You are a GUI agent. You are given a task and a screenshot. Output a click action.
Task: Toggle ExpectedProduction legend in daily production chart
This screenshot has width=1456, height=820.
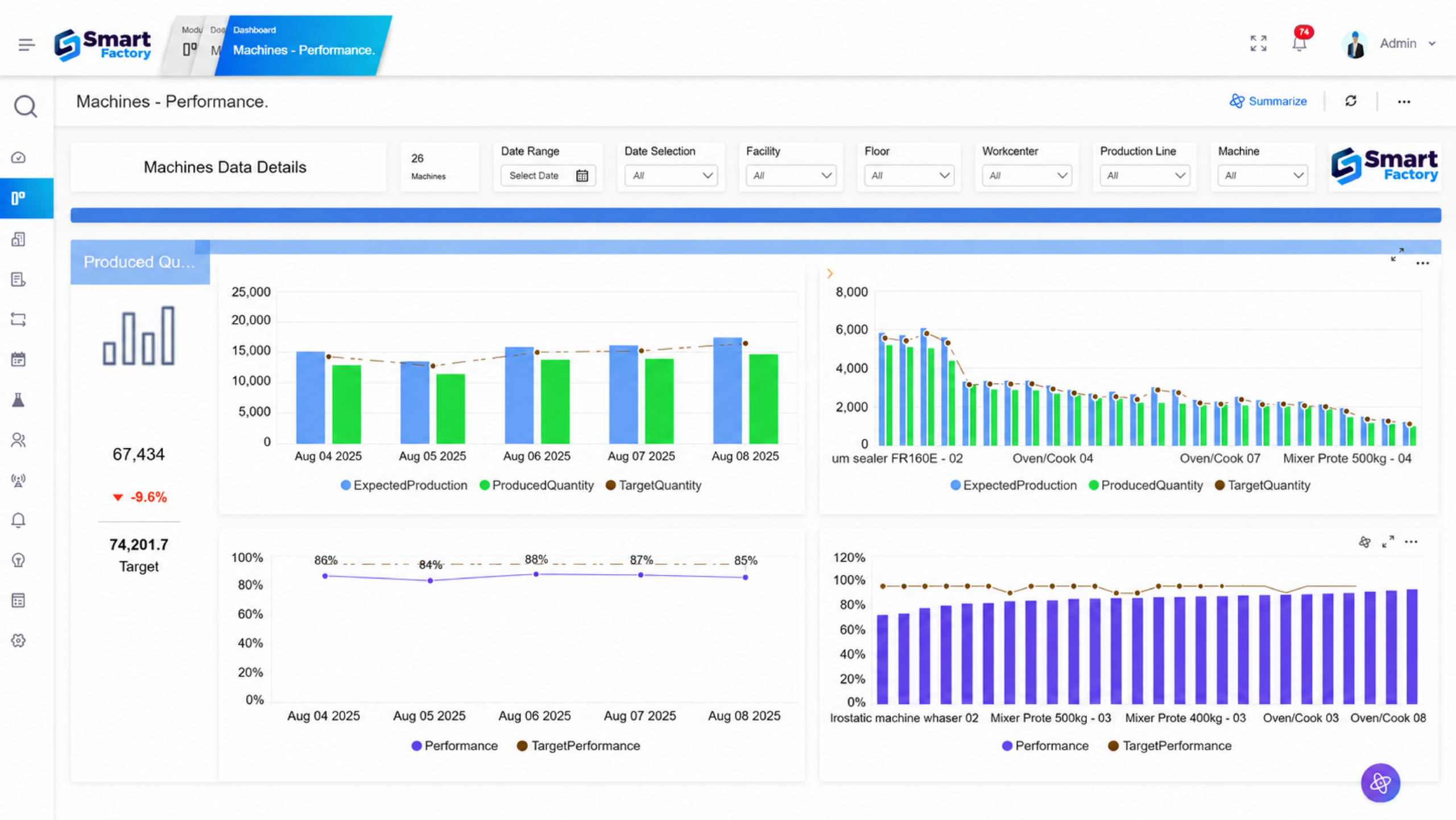404,485
